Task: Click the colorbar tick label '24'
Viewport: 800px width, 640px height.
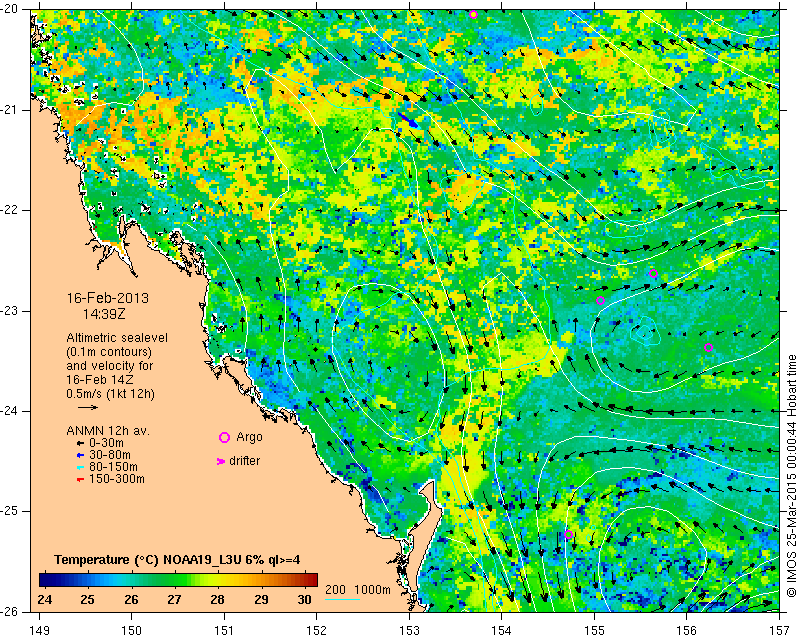Action: tap(45, 599)
